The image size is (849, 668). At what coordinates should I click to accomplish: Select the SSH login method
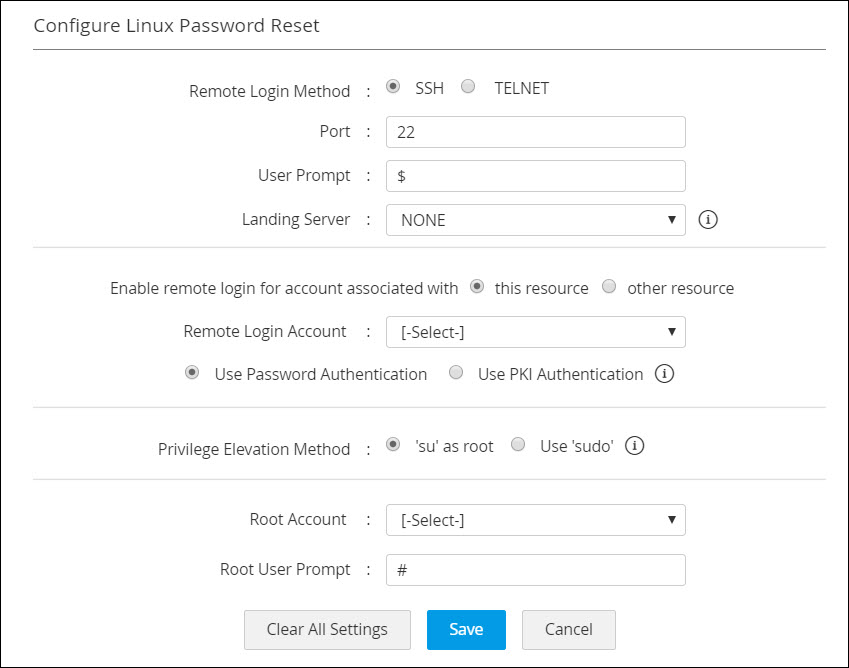pos(393,87)
